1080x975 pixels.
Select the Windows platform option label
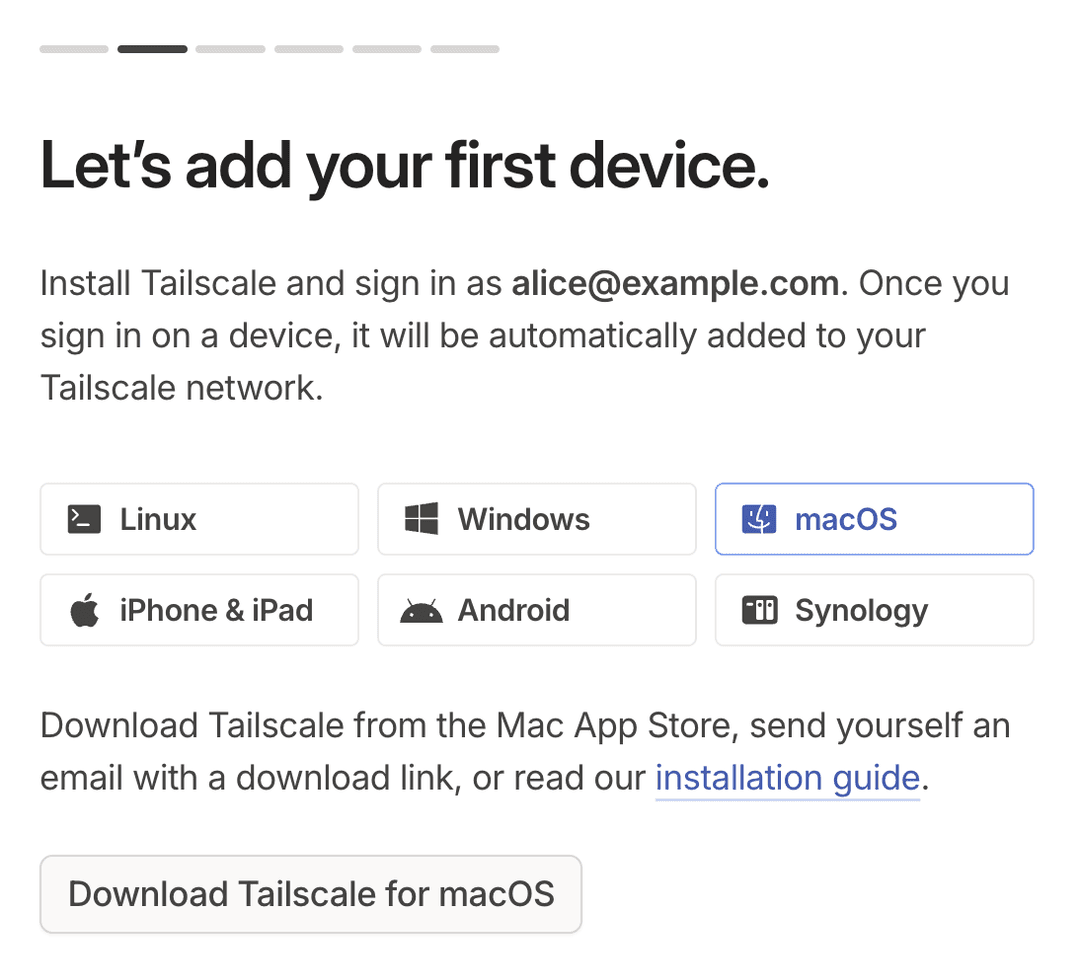point(523,519)
